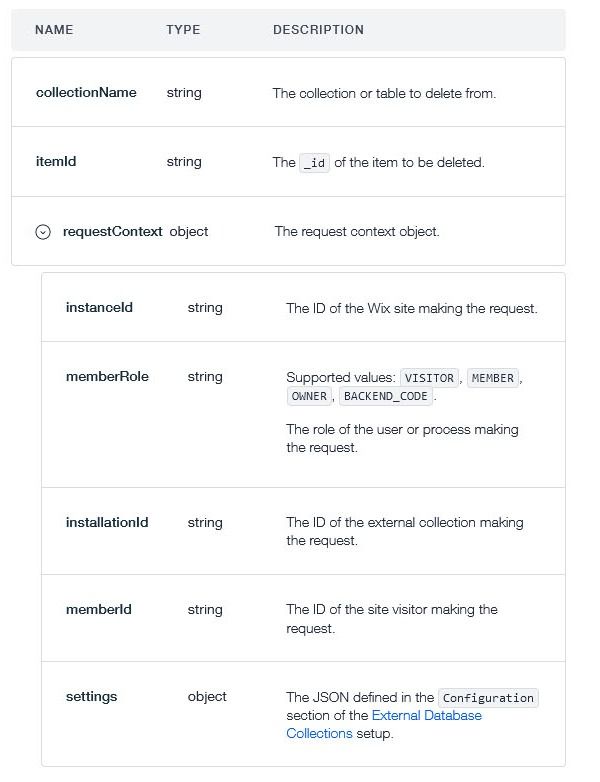Click the requestContext parameter label
Screen dimensions: 600x782
[x=112, y=232]
